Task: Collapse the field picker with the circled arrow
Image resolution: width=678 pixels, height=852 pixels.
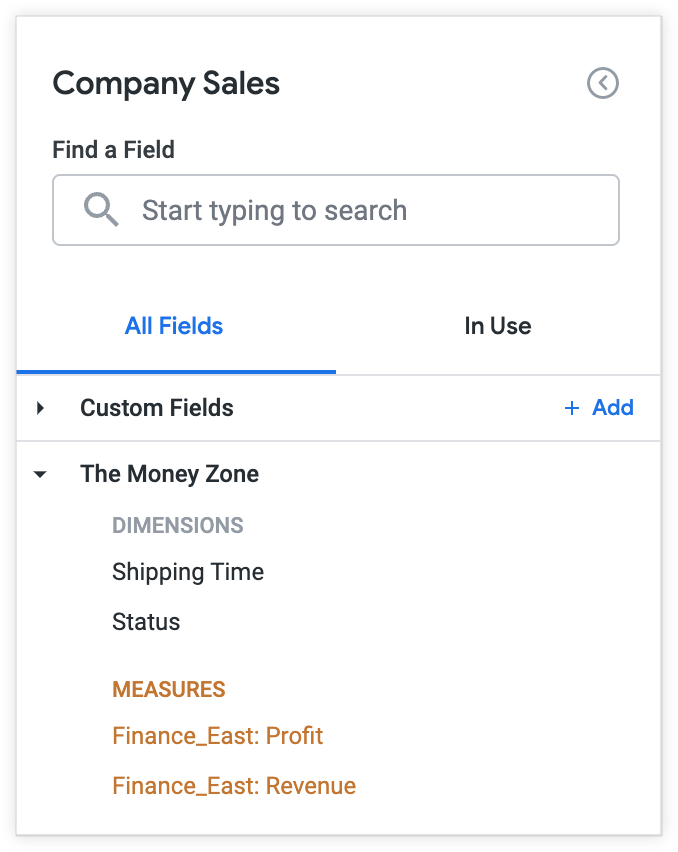Action: click(x=603, y=83)
